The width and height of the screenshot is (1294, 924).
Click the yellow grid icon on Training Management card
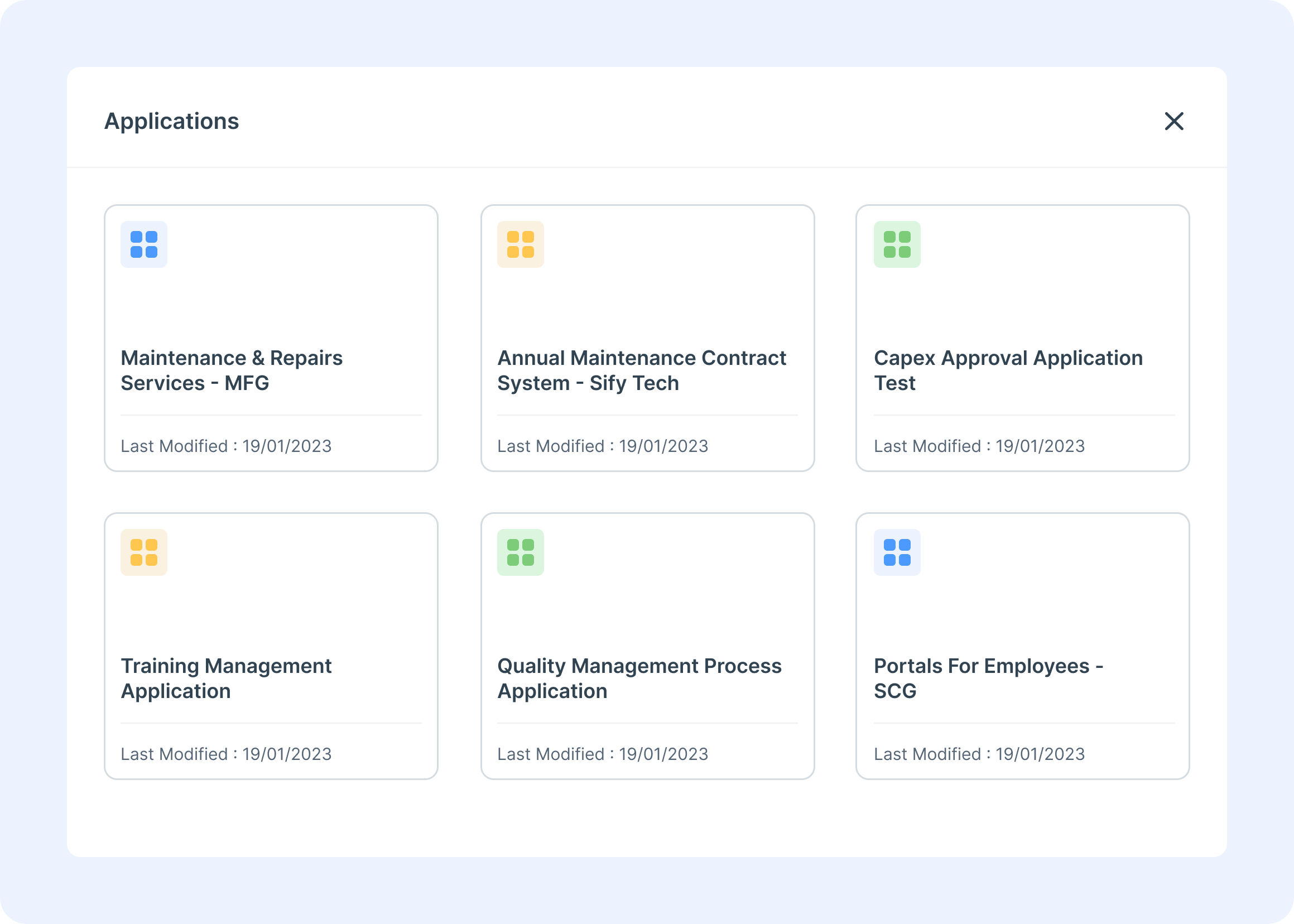143,552
